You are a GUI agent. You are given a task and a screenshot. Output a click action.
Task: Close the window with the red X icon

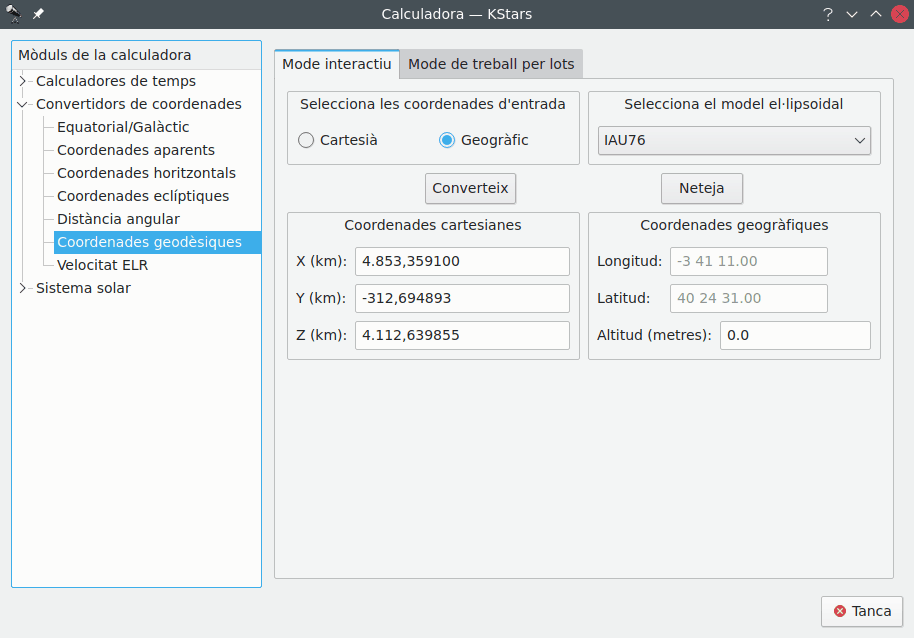click(899, 14)
